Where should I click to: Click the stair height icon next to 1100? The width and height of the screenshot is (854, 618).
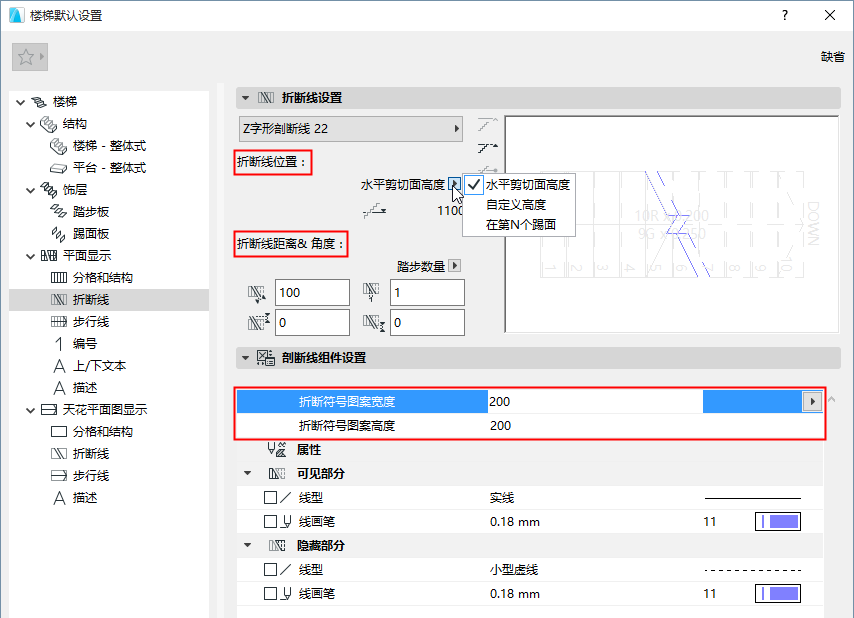[374, 211]
